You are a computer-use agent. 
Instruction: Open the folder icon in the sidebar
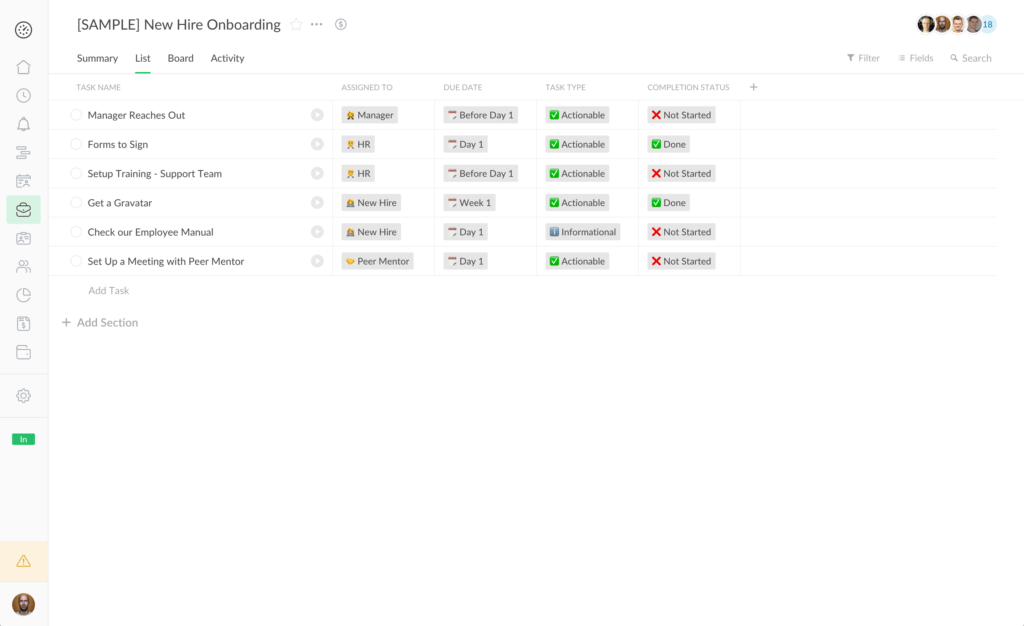(x=23, y=351)
